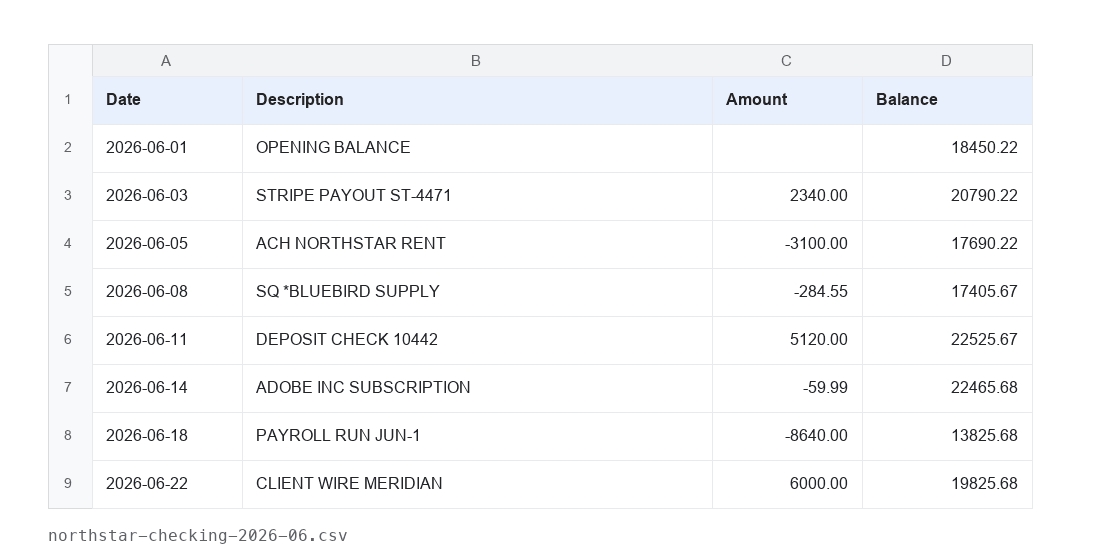Select the 2026-06-18 date cell
This screenshot has height=560, width=1120.
pos(167,436)
